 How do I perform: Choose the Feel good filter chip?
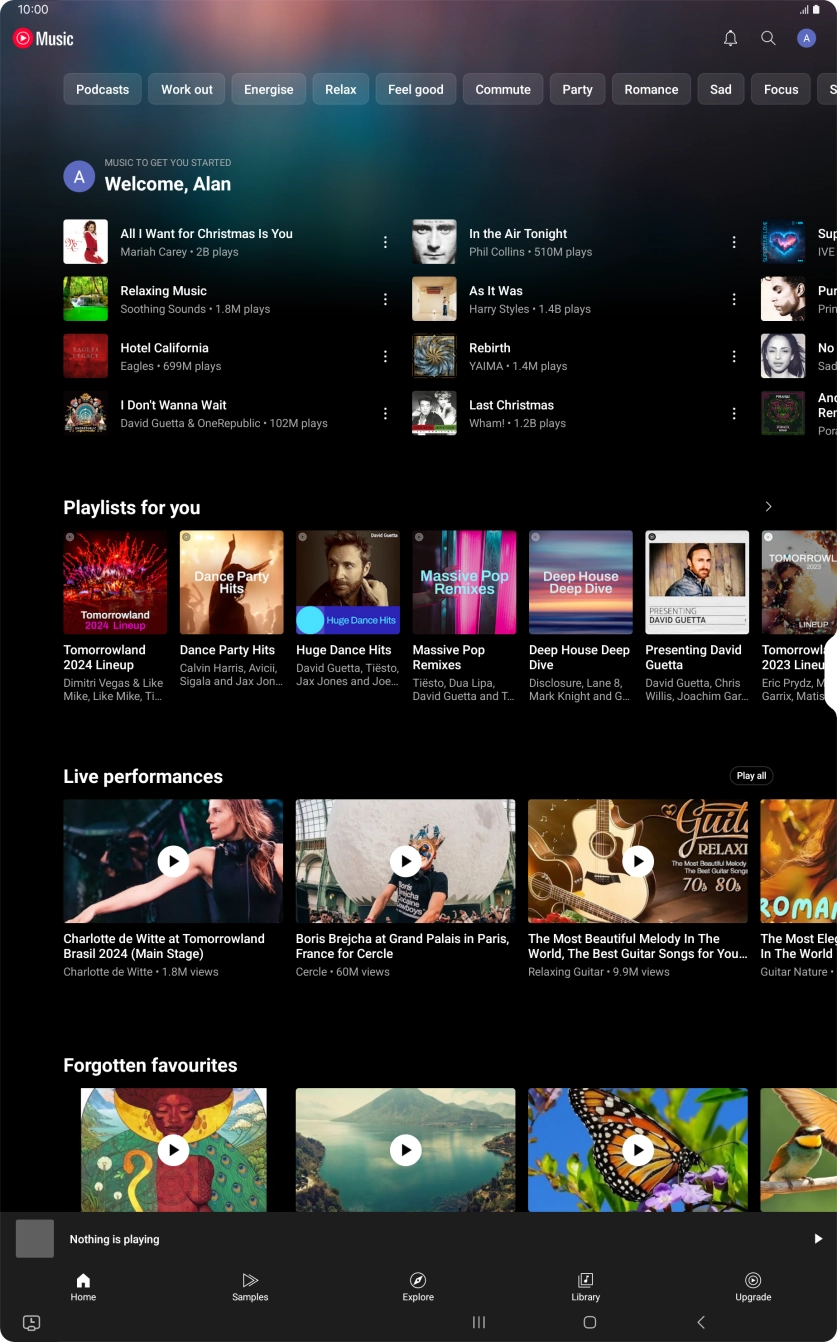415,89
